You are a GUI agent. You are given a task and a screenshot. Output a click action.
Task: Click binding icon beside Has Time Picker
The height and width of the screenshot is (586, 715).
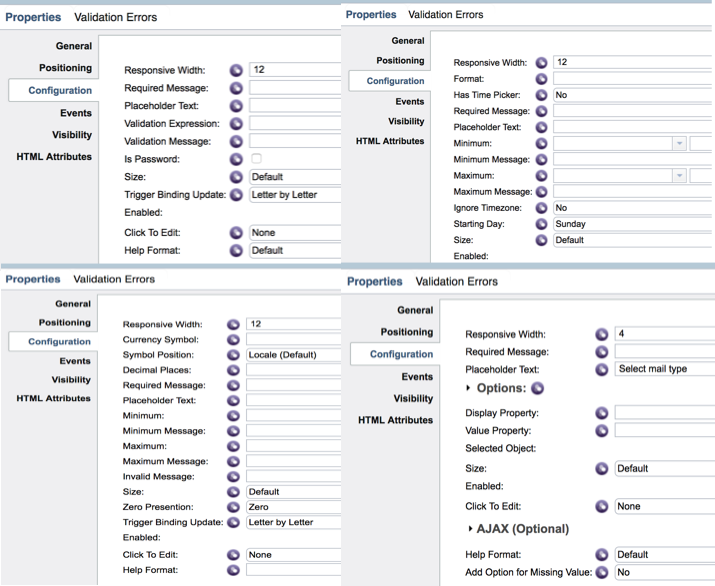coord(541,95)
